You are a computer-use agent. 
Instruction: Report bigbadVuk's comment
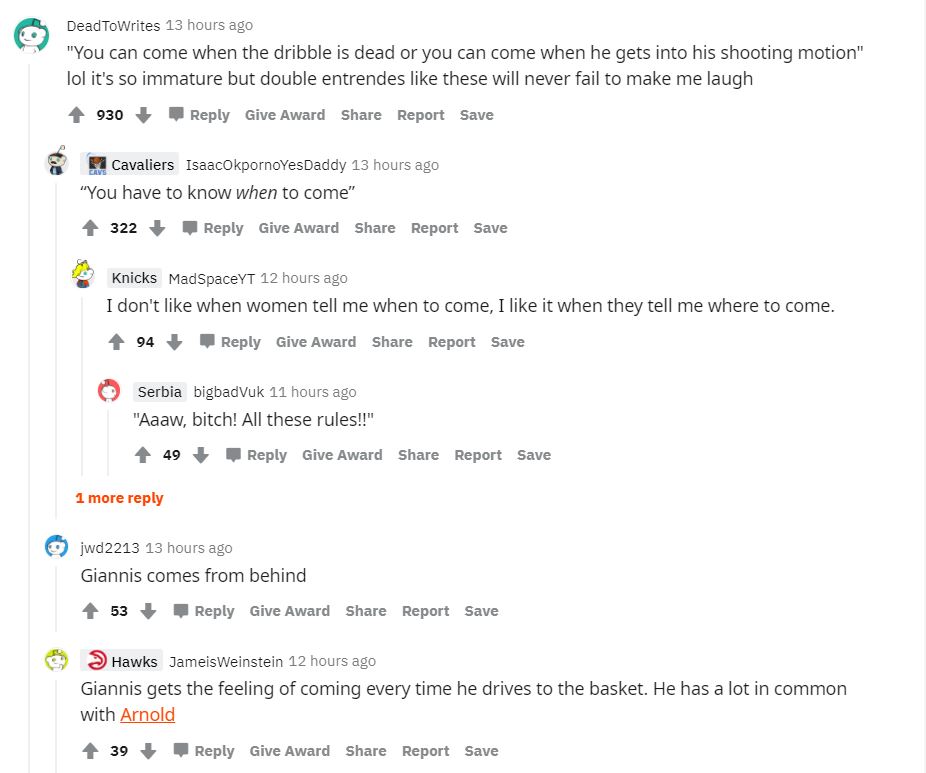pyautogui.click(x=478, y=455)
